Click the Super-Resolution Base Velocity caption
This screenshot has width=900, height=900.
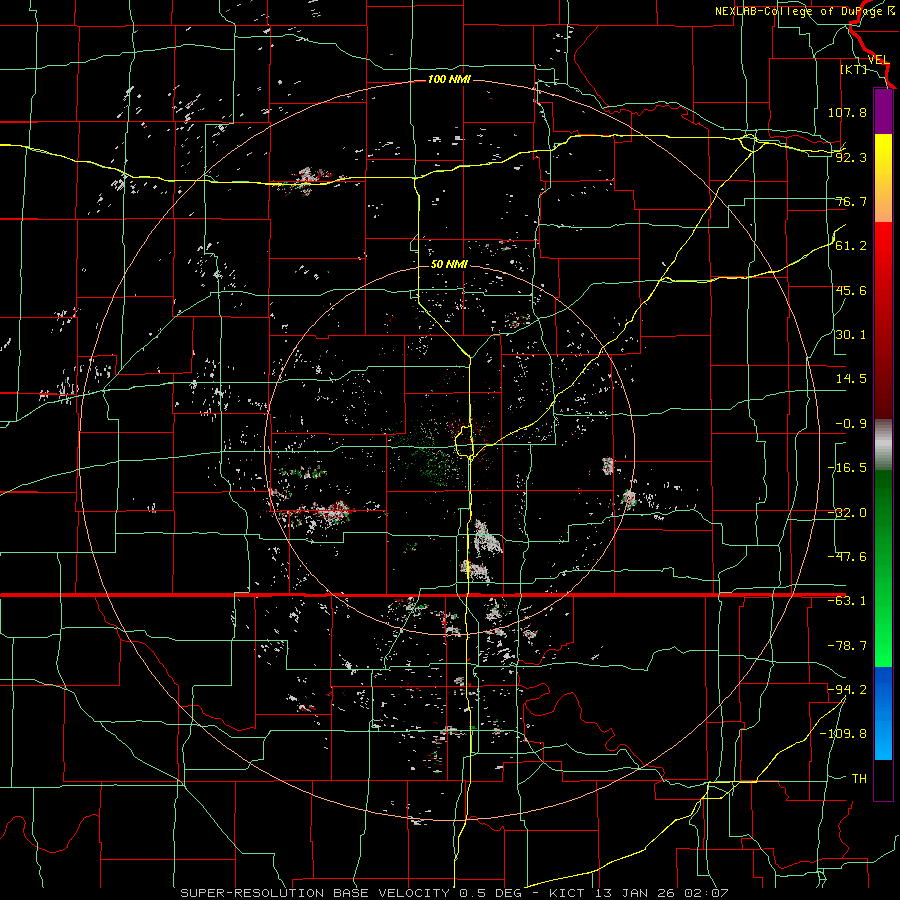pyautogui.click(x=454, y=893)
